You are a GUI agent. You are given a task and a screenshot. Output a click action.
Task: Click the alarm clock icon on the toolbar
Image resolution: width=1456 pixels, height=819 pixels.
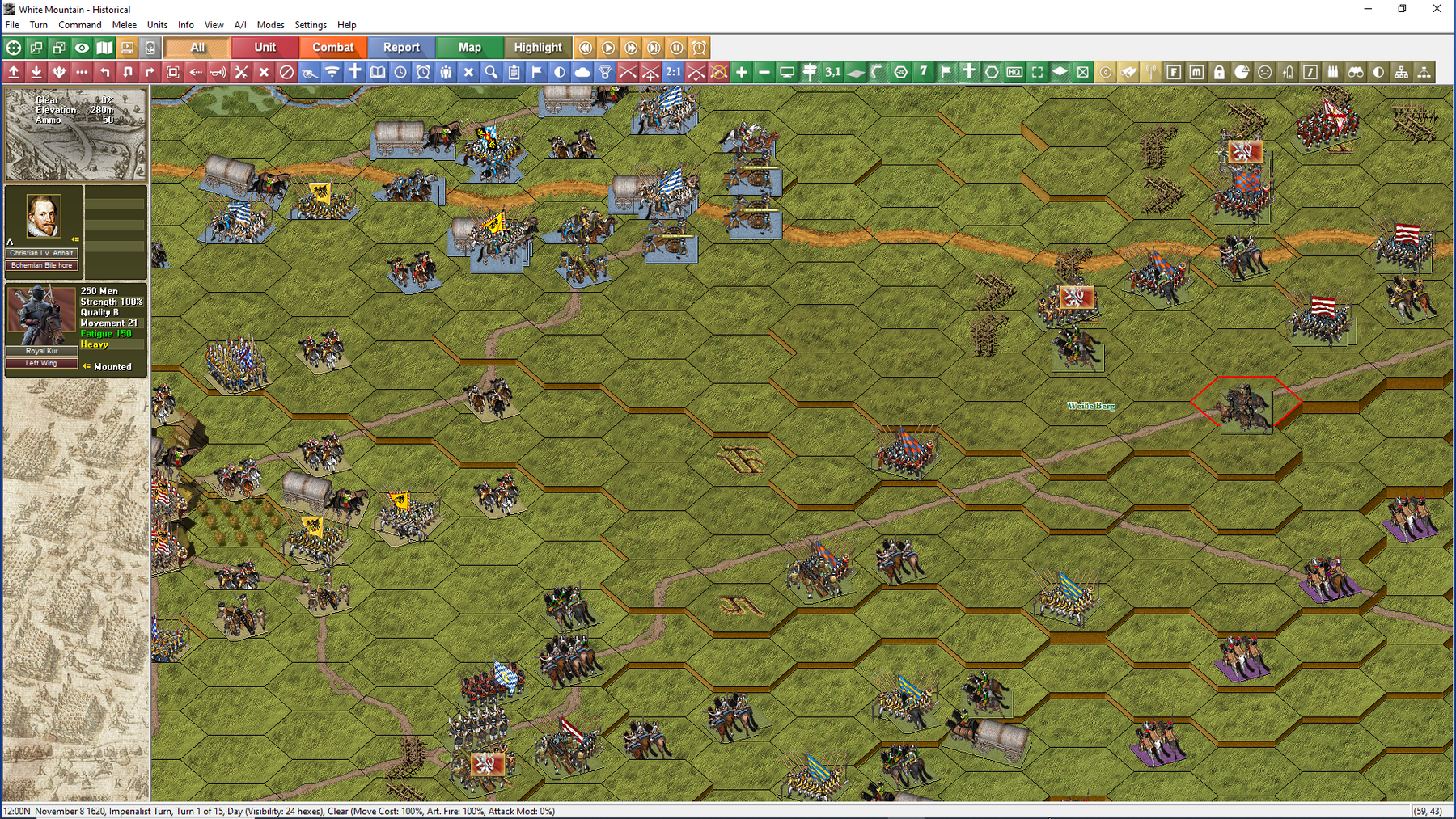click(421, 72)
